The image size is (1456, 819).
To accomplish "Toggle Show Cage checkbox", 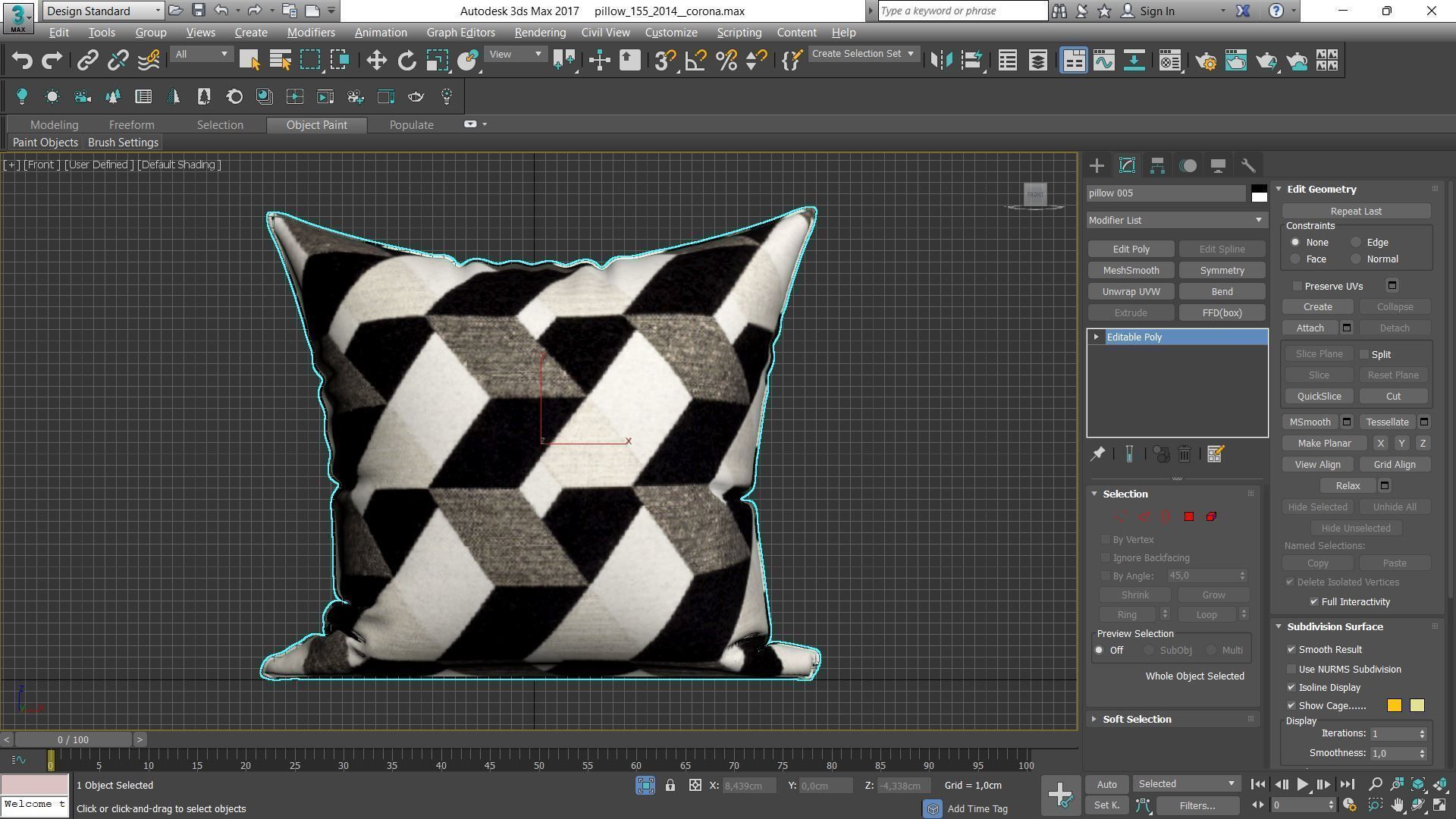I will point(1291,706).
